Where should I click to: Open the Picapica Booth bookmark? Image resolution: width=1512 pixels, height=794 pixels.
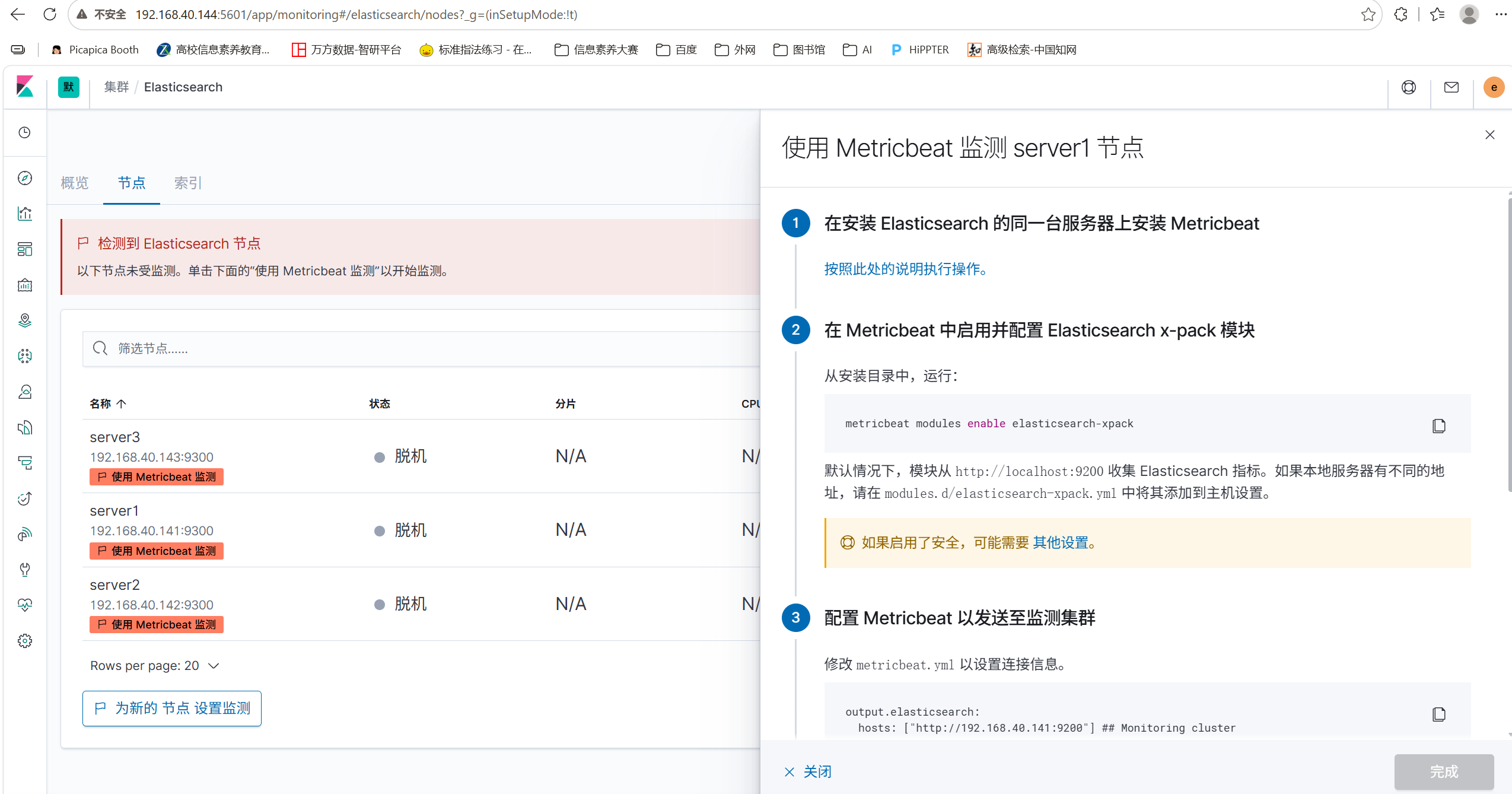(x=95, y=50)
